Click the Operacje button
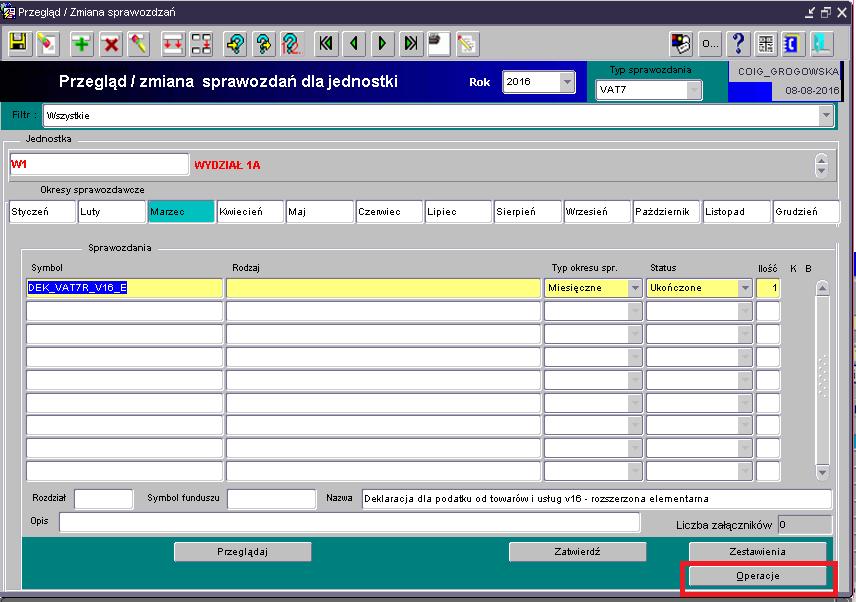This screenshot has height=602, width=856. click(x=758, y=576)
